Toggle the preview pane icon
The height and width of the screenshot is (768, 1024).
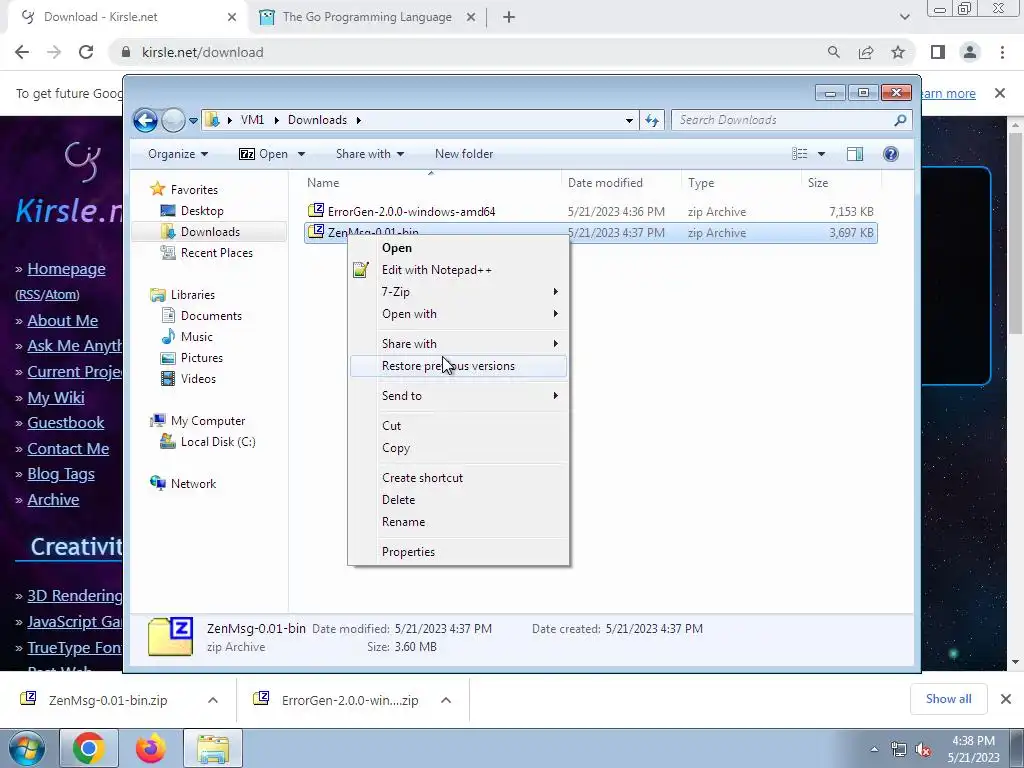click(x=854, y=154)
